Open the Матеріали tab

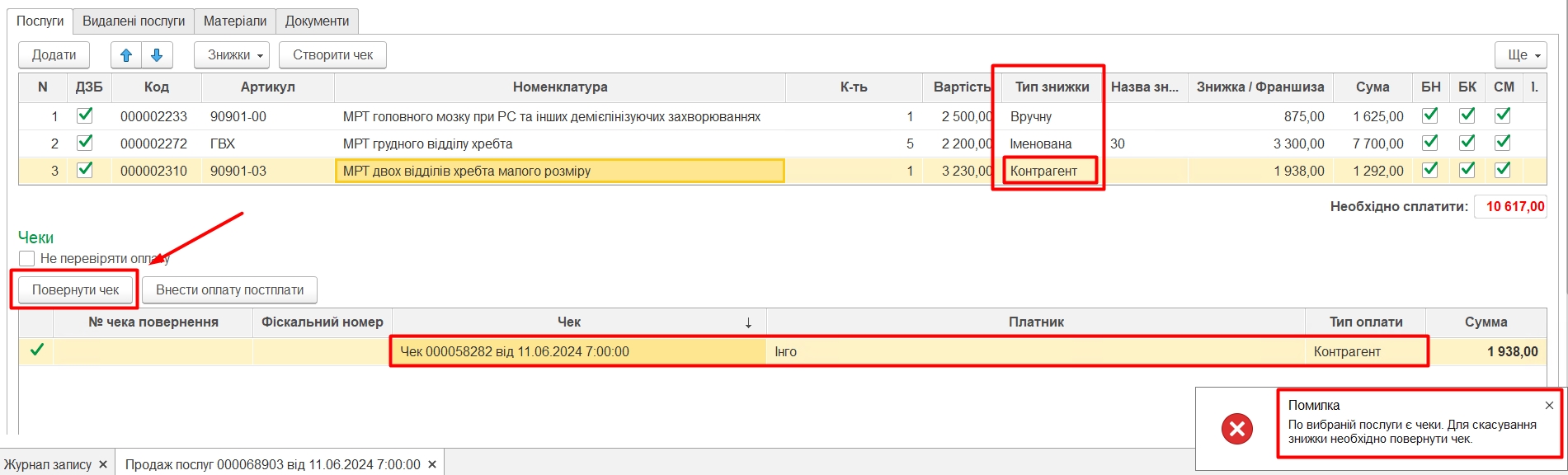pyautogui.click(x=235, y=21)
